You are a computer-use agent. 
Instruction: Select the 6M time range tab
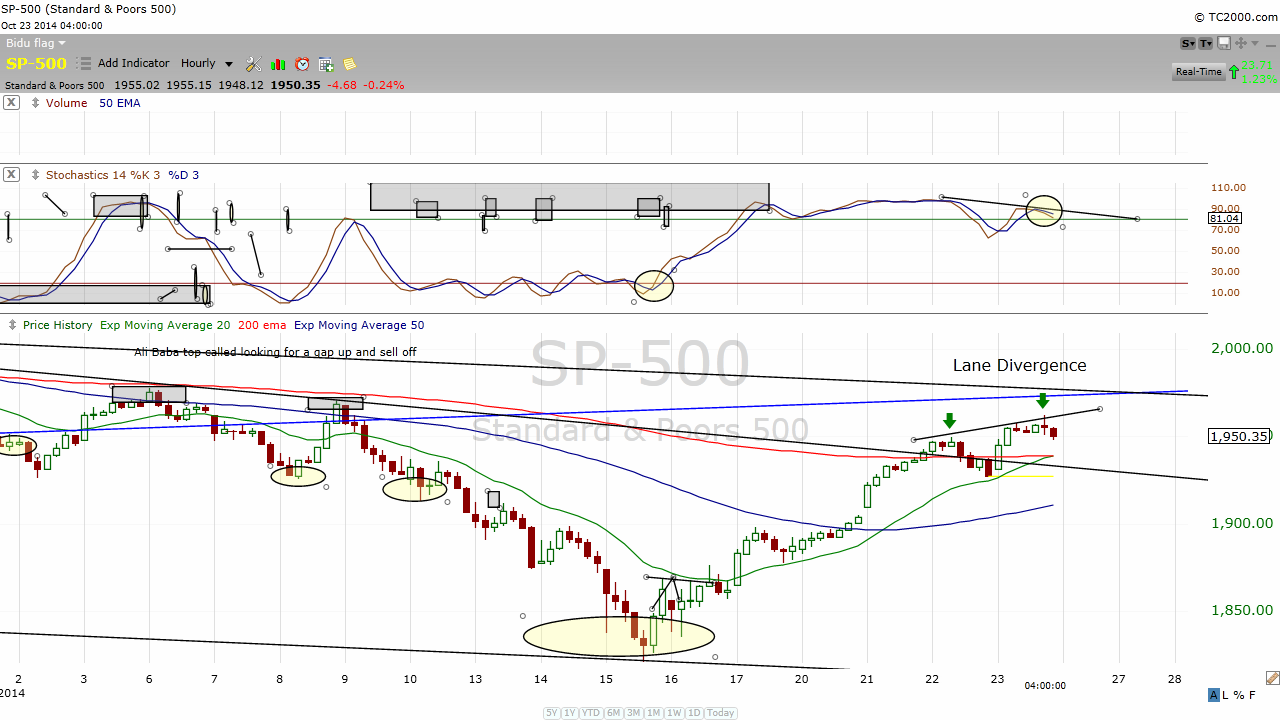615,713
